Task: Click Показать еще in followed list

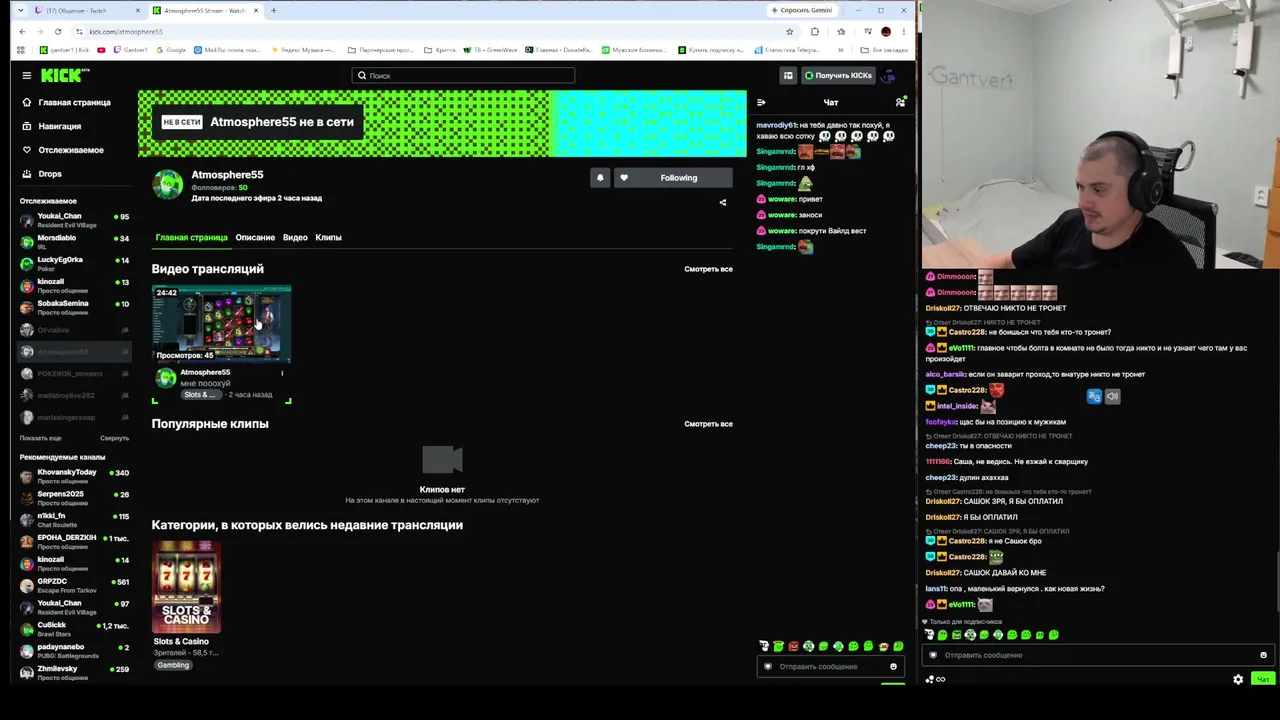Action: pyautogui.click(x=40, y=438)
